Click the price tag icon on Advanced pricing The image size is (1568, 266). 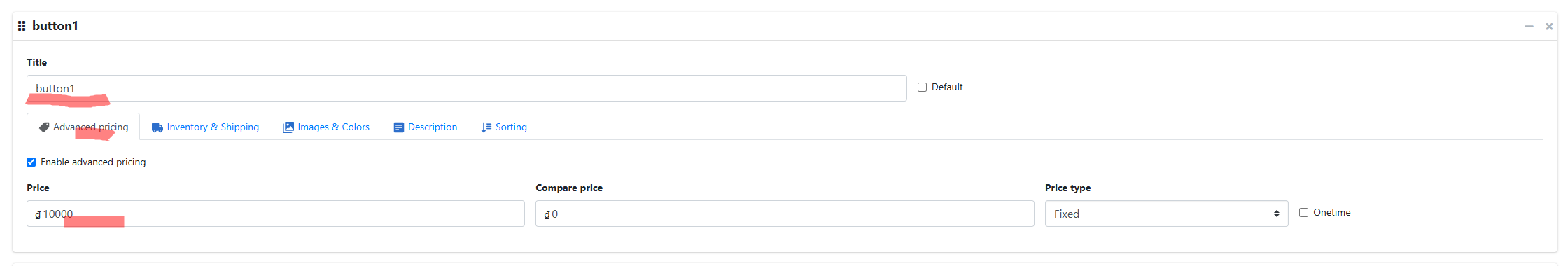click(44, 127)
